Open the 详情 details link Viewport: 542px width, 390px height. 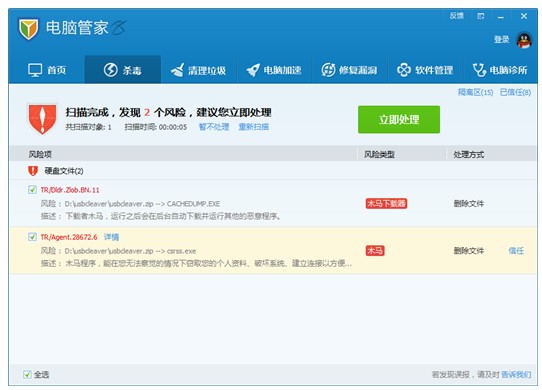click(111, 237)
